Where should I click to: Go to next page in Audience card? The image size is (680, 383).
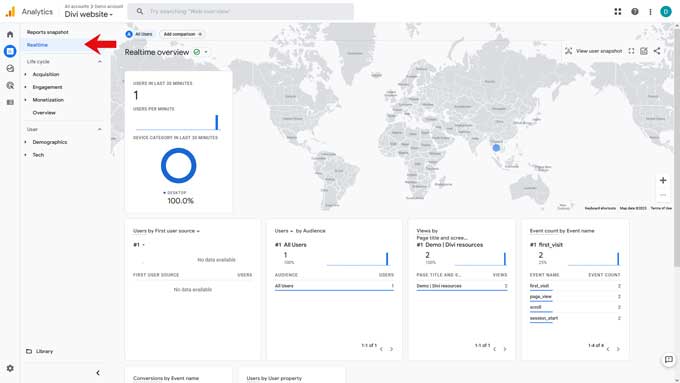pos(391,349)
